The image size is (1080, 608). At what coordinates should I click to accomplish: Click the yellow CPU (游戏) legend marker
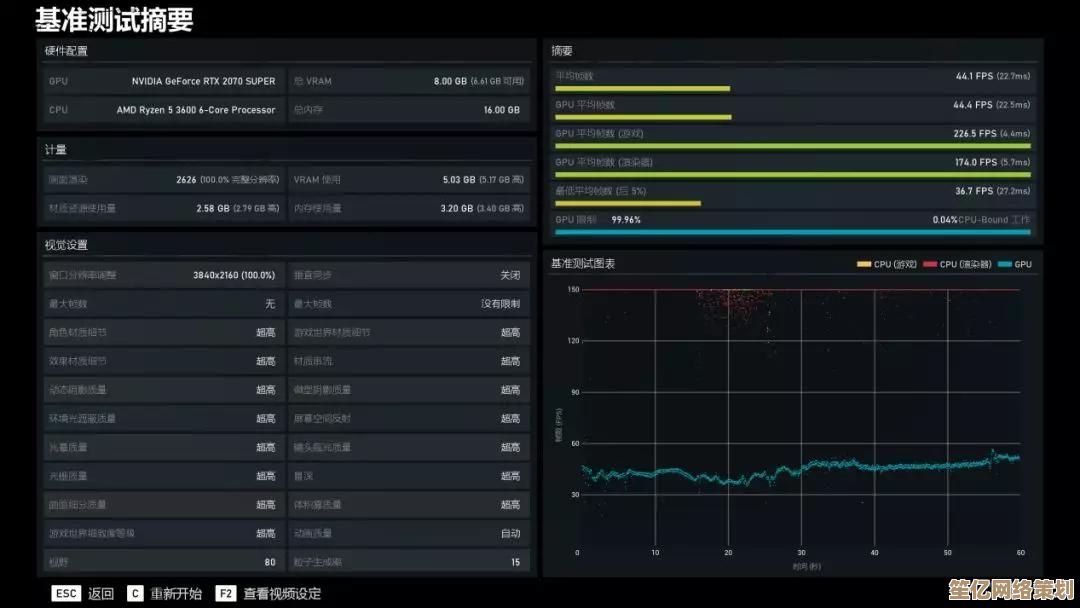pyautogui.click(x=864, y=264)
